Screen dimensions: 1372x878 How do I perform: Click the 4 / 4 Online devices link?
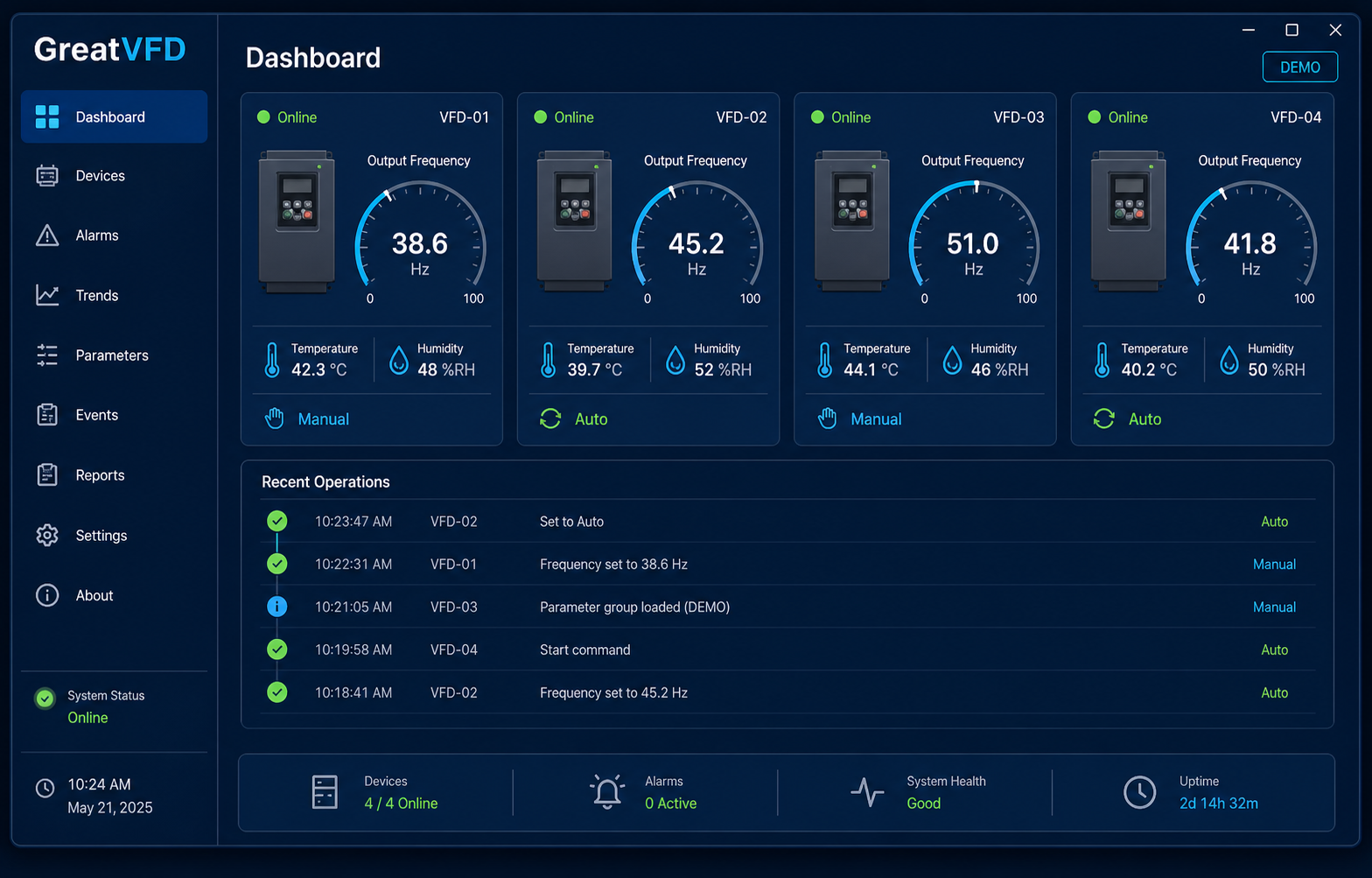pyautogui.click(x=401, y=804)
